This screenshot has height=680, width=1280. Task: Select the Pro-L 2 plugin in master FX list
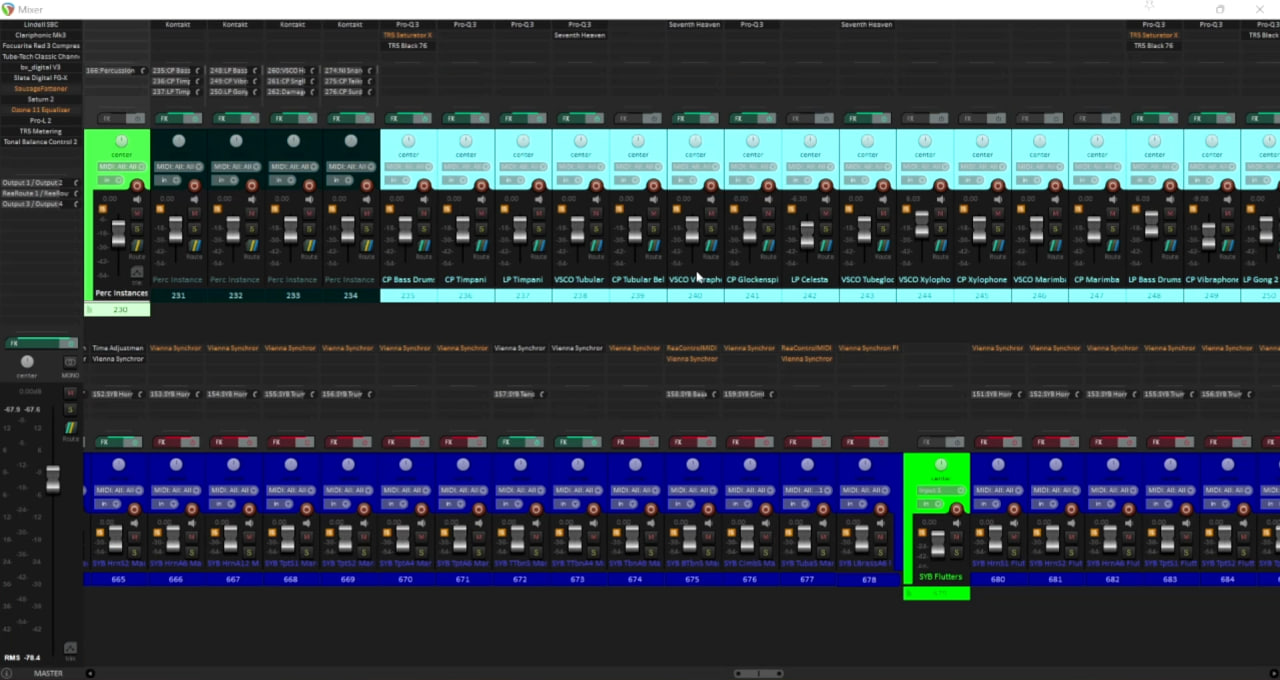click(x=41, y=120)
